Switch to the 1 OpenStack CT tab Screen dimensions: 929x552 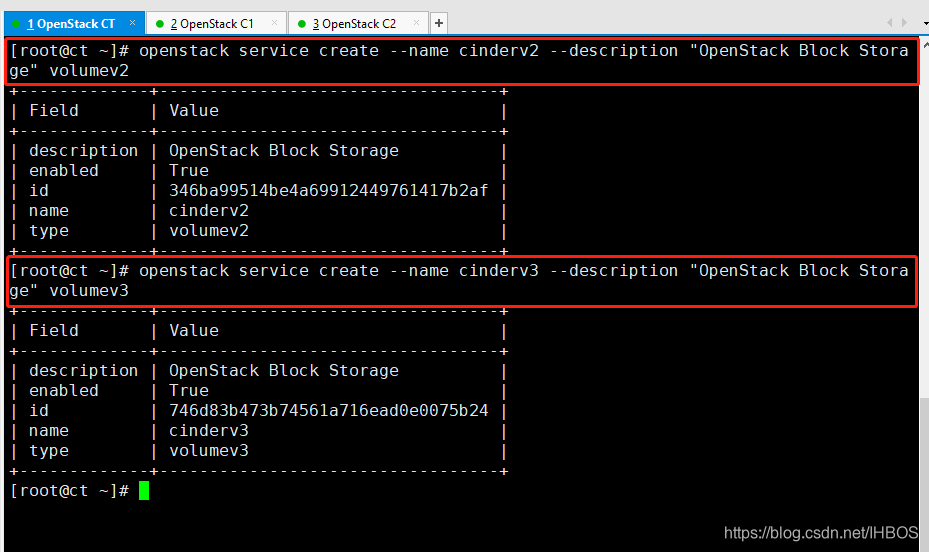(x=73, y=24)
